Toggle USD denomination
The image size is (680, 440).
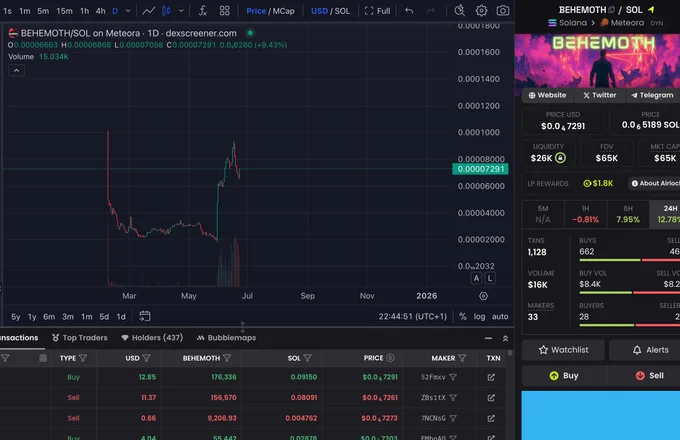(319, 11)
